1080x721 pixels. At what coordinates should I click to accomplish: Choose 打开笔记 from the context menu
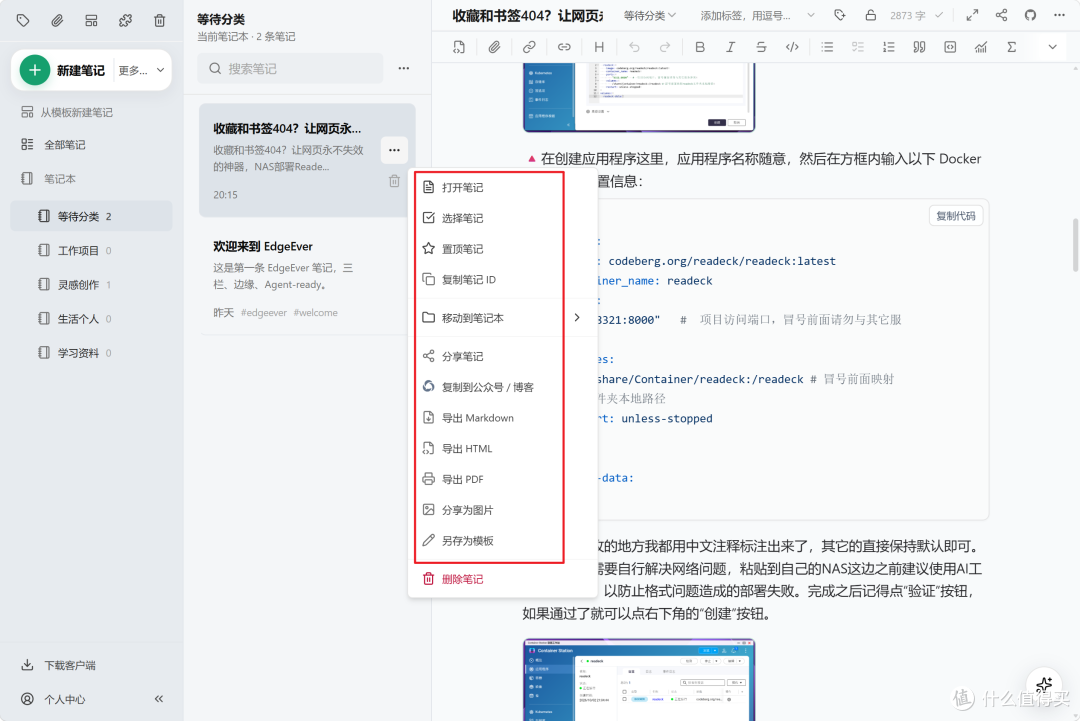pos(503,187)
